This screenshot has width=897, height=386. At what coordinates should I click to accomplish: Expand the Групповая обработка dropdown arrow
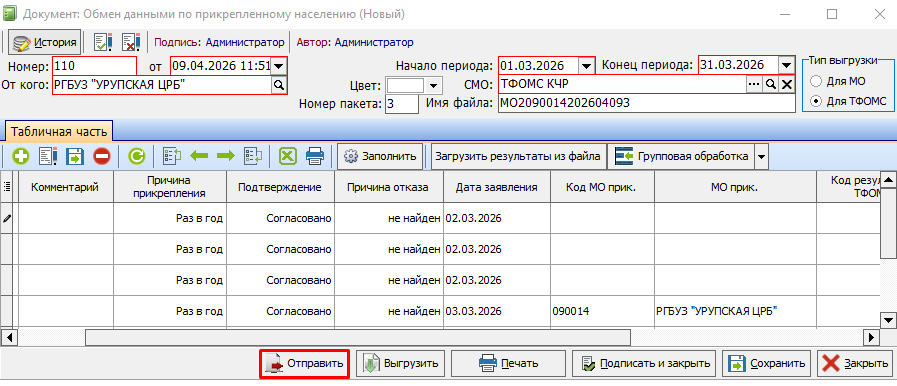[x=761, y=156]
